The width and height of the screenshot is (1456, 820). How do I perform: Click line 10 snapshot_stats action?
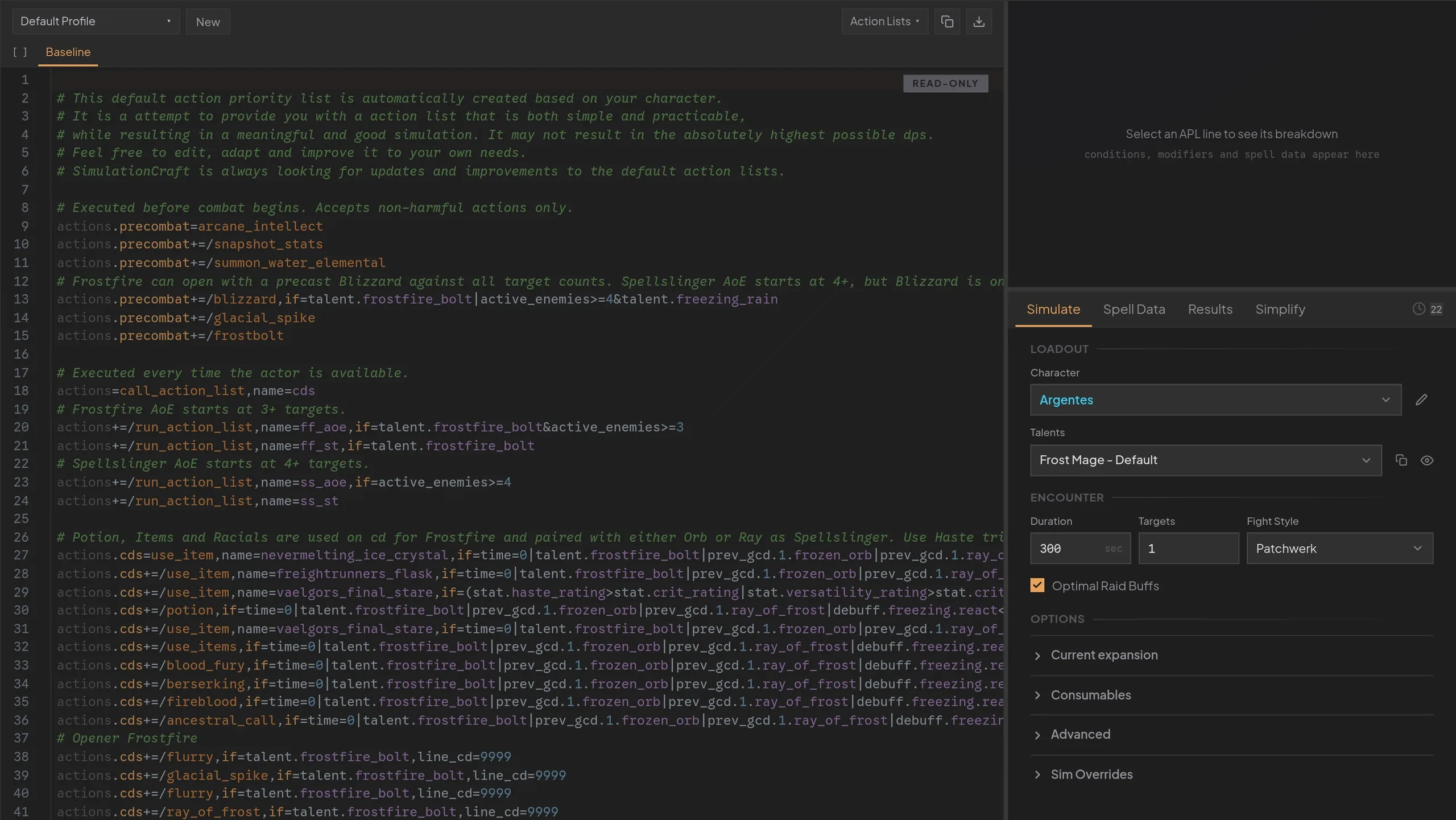189,244
